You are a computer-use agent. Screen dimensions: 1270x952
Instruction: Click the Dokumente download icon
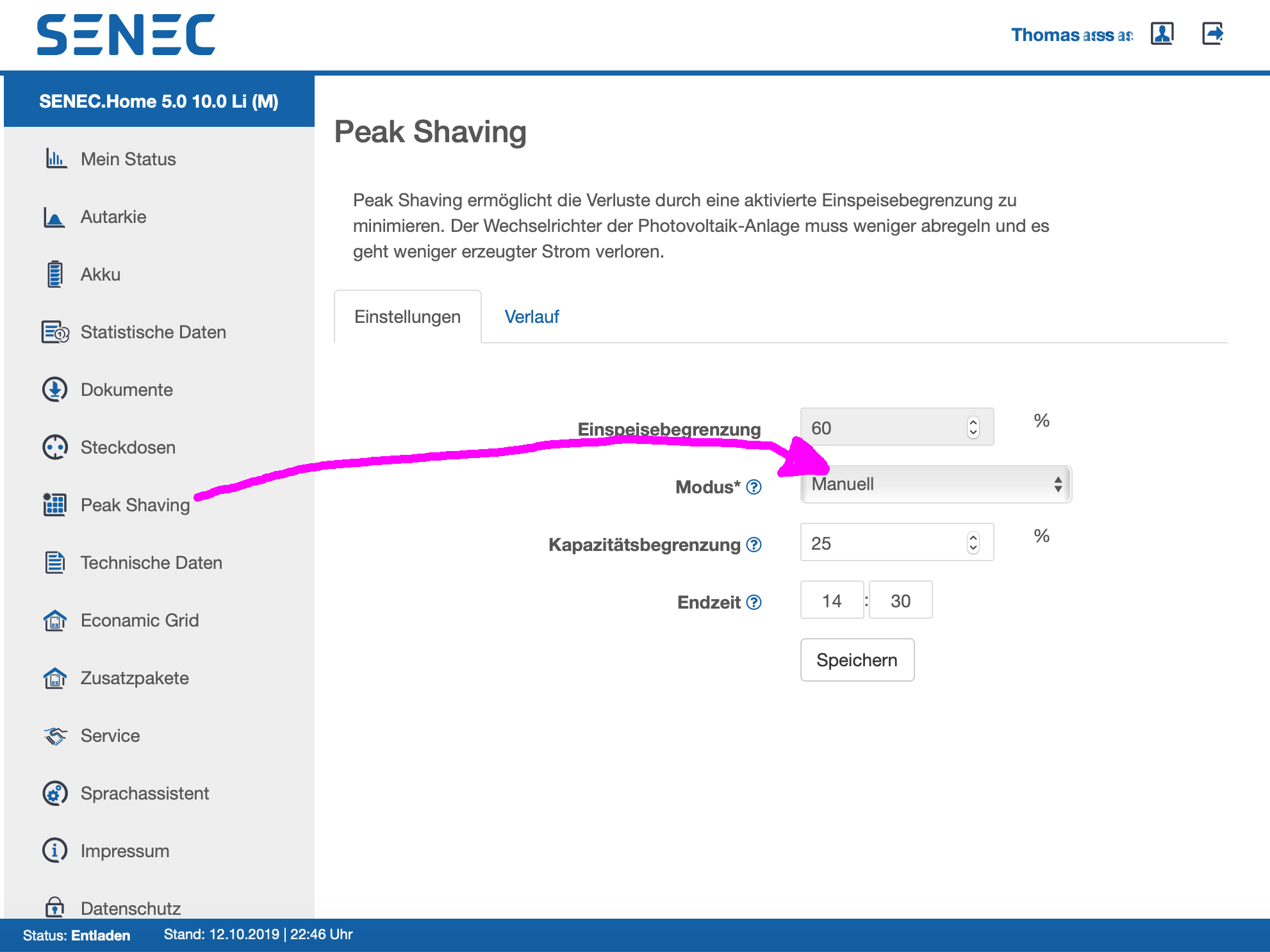(x=55, y=390)
